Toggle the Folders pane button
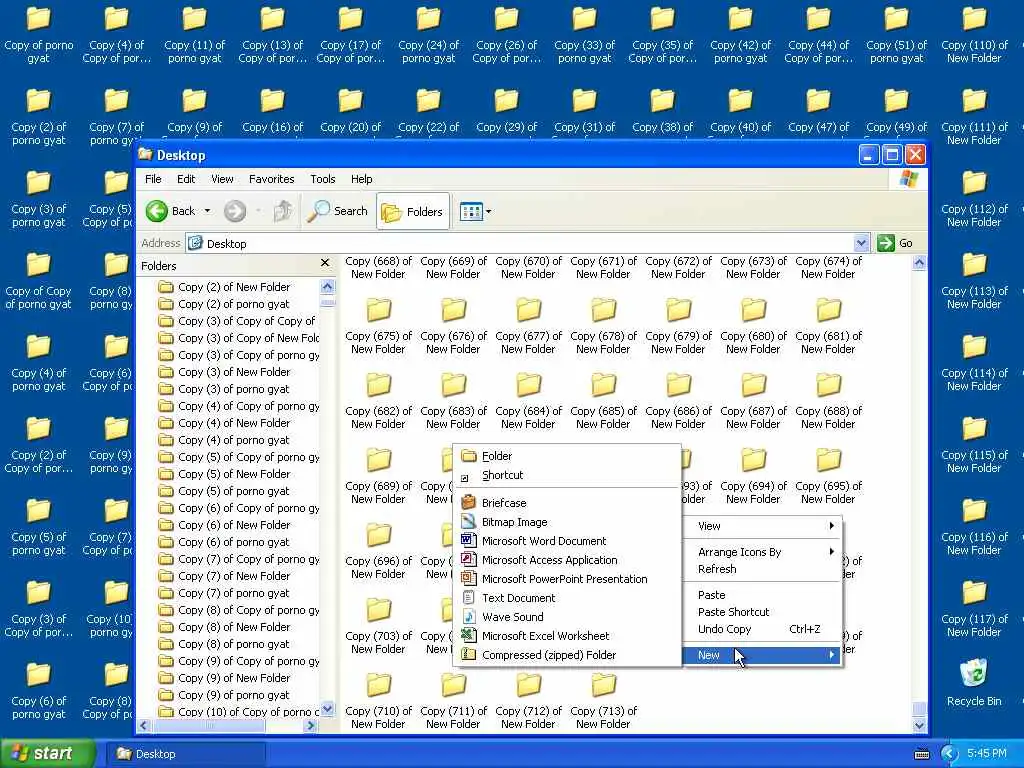 413,212
